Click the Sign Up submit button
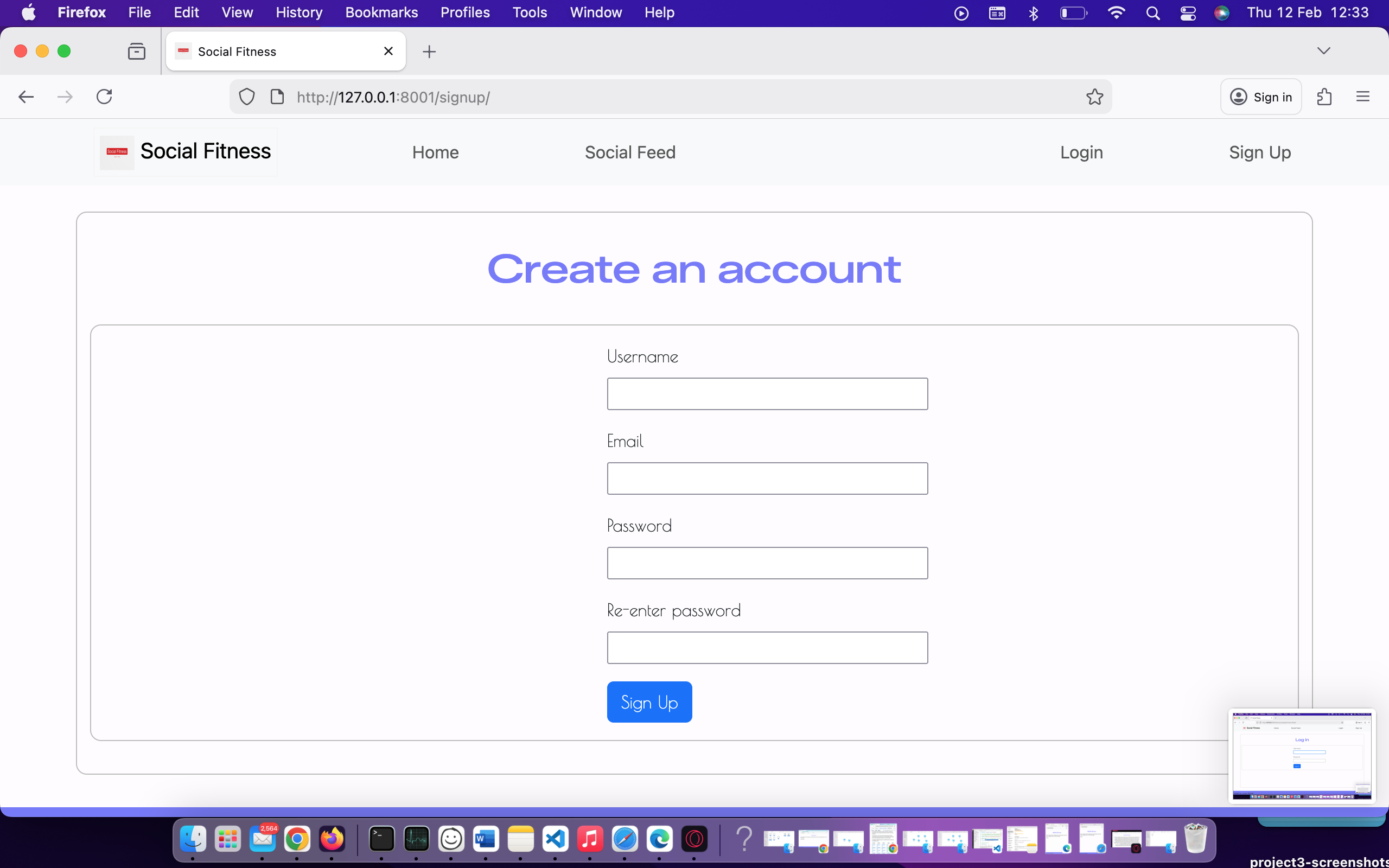1389x868 pixels. click(x=649, y=701)
